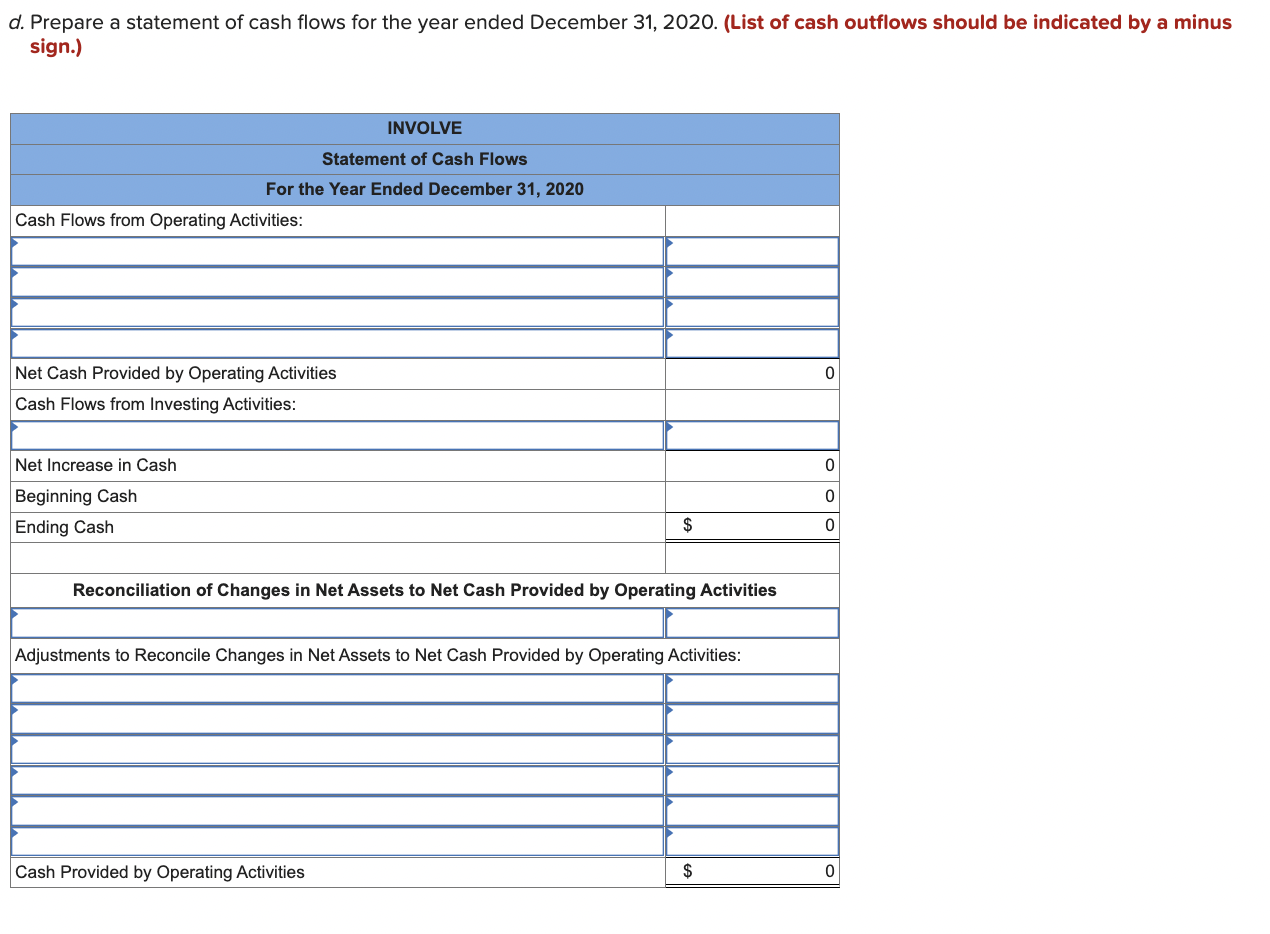1270x934 pixels.
Task: Select the Net Cash Provided by Operating Activities value
Action: point(752,373)
